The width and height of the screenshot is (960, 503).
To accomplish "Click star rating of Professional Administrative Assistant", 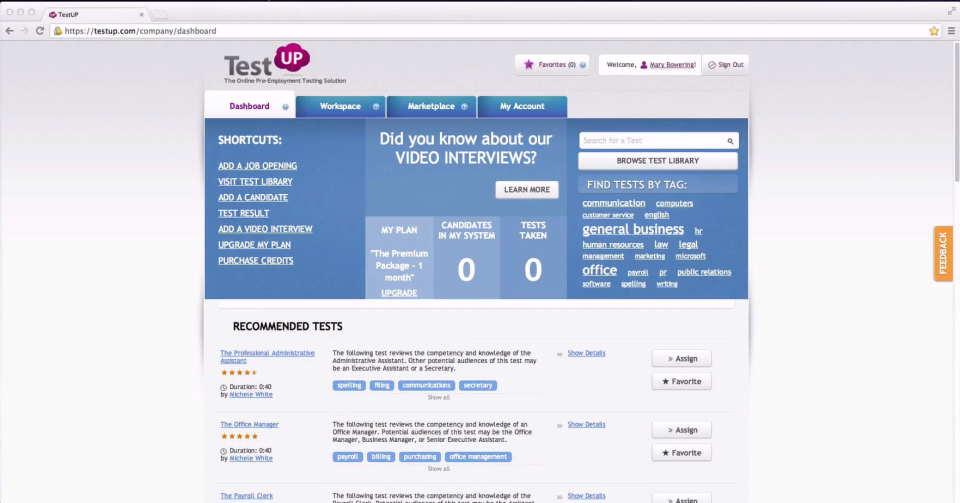I will pyautogui.click(x=239, y=373).
